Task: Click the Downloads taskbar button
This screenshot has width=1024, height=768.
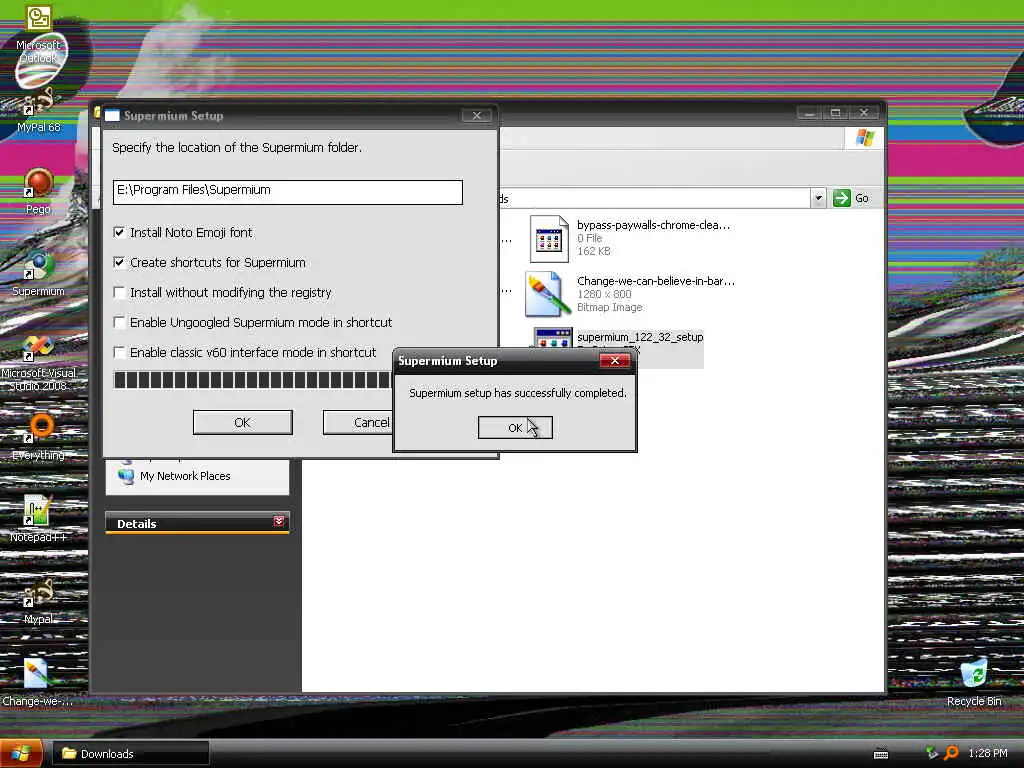Action: [131, 754]
